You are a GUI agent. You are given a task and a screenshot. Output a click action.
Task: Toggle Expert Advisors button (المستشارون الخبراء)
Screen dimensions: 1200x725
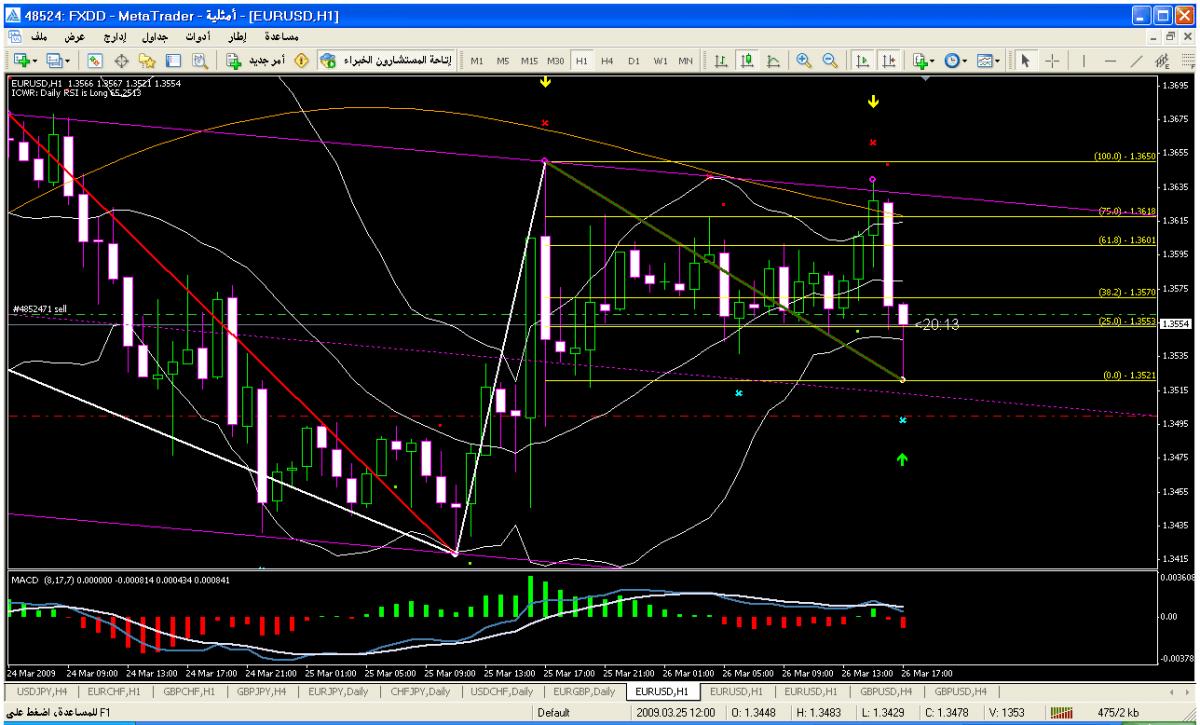click(x=386, y=60)
